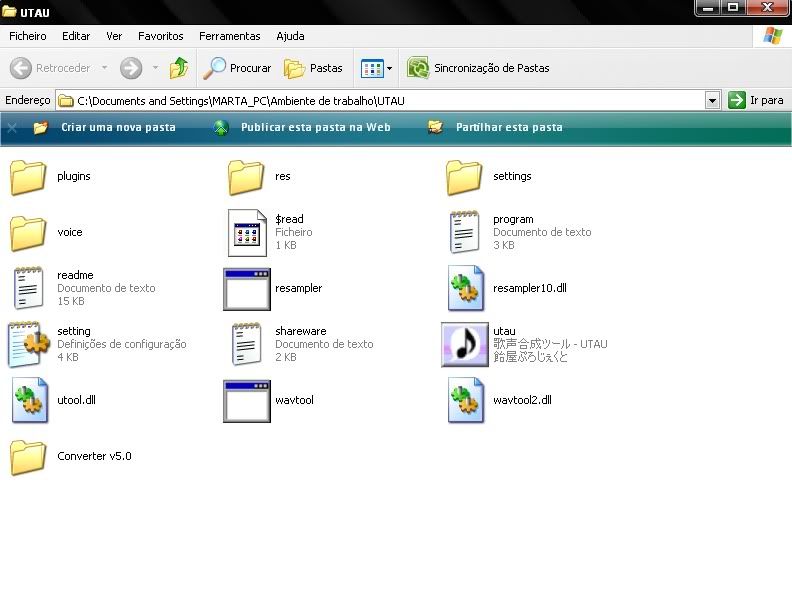Click the 'voice' folder name
Screen dimensions: 792x593
pyautogui.click(x=70, y=232)
